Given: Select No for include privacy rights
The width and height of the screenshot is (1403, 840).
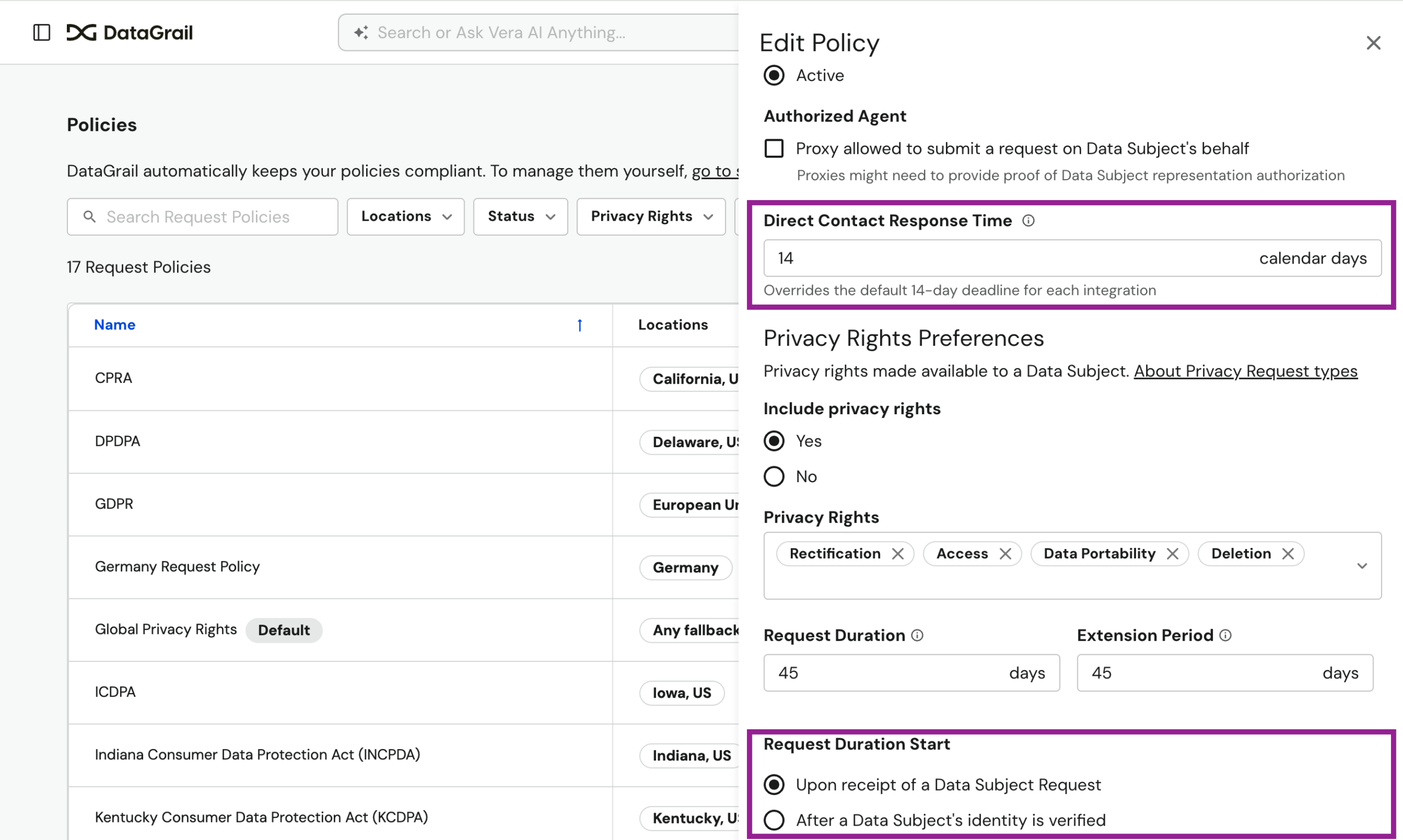Looking at the screenshot, I should coord(774,477).
